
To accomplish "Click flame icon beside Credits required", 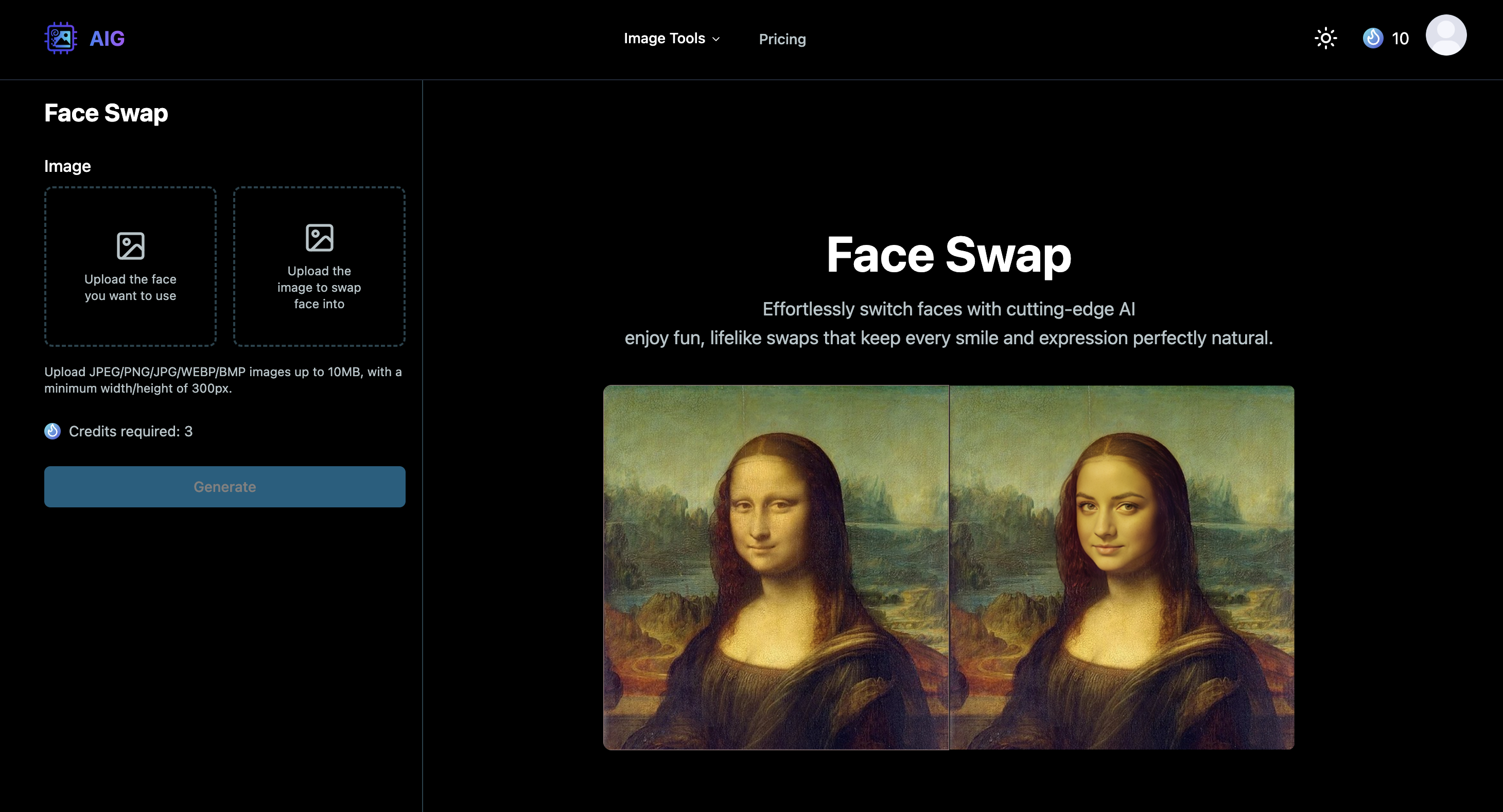I will [x=53, y=431].
